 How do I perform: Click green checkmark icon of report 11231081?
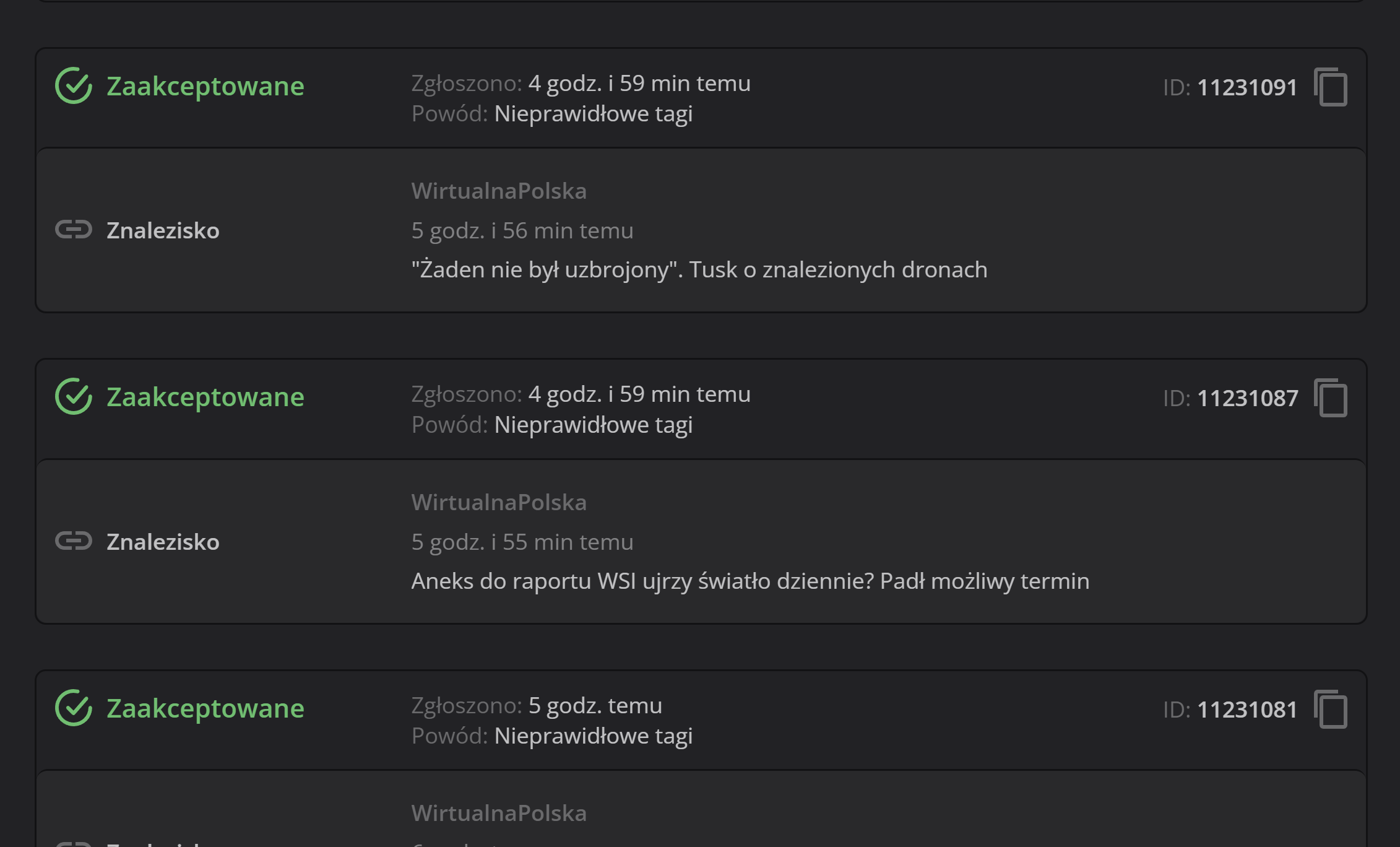74,708
